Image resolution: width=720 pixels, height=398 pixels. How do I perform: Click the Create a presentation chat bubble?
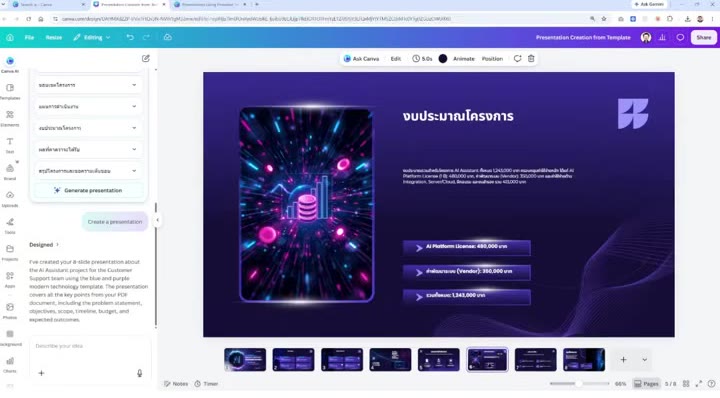[x=115, y=222]
